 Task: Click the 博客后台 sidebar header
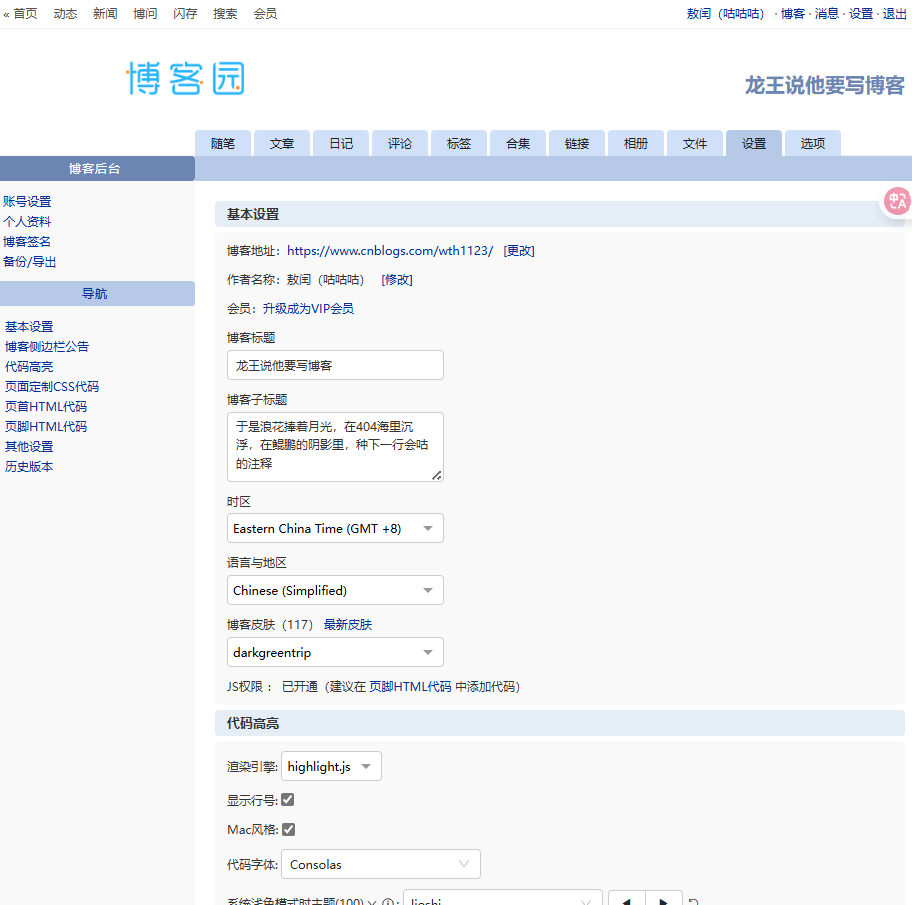pos(95,169)
